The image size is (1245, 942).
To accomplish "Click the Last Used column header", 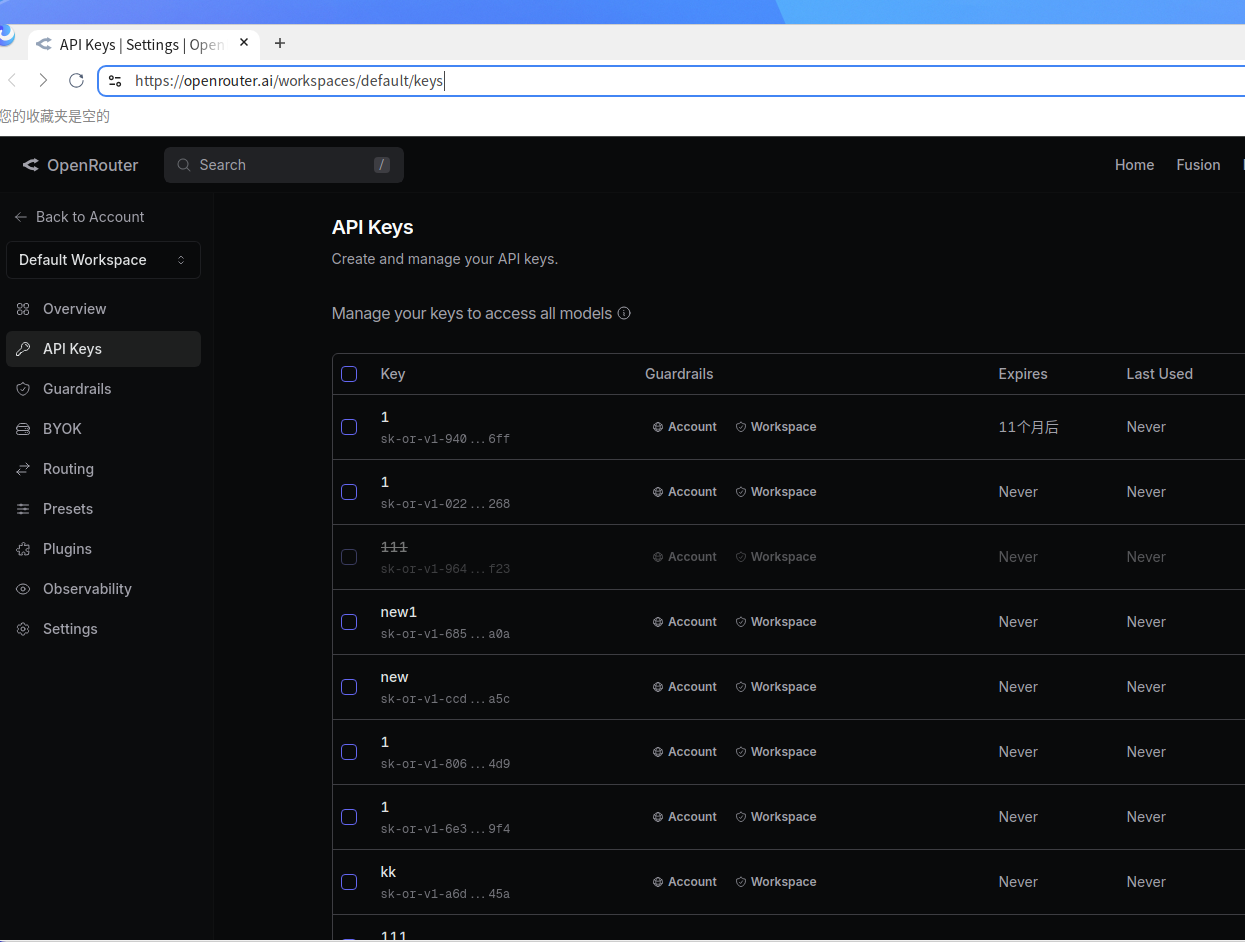I will tap(1159, 374).
